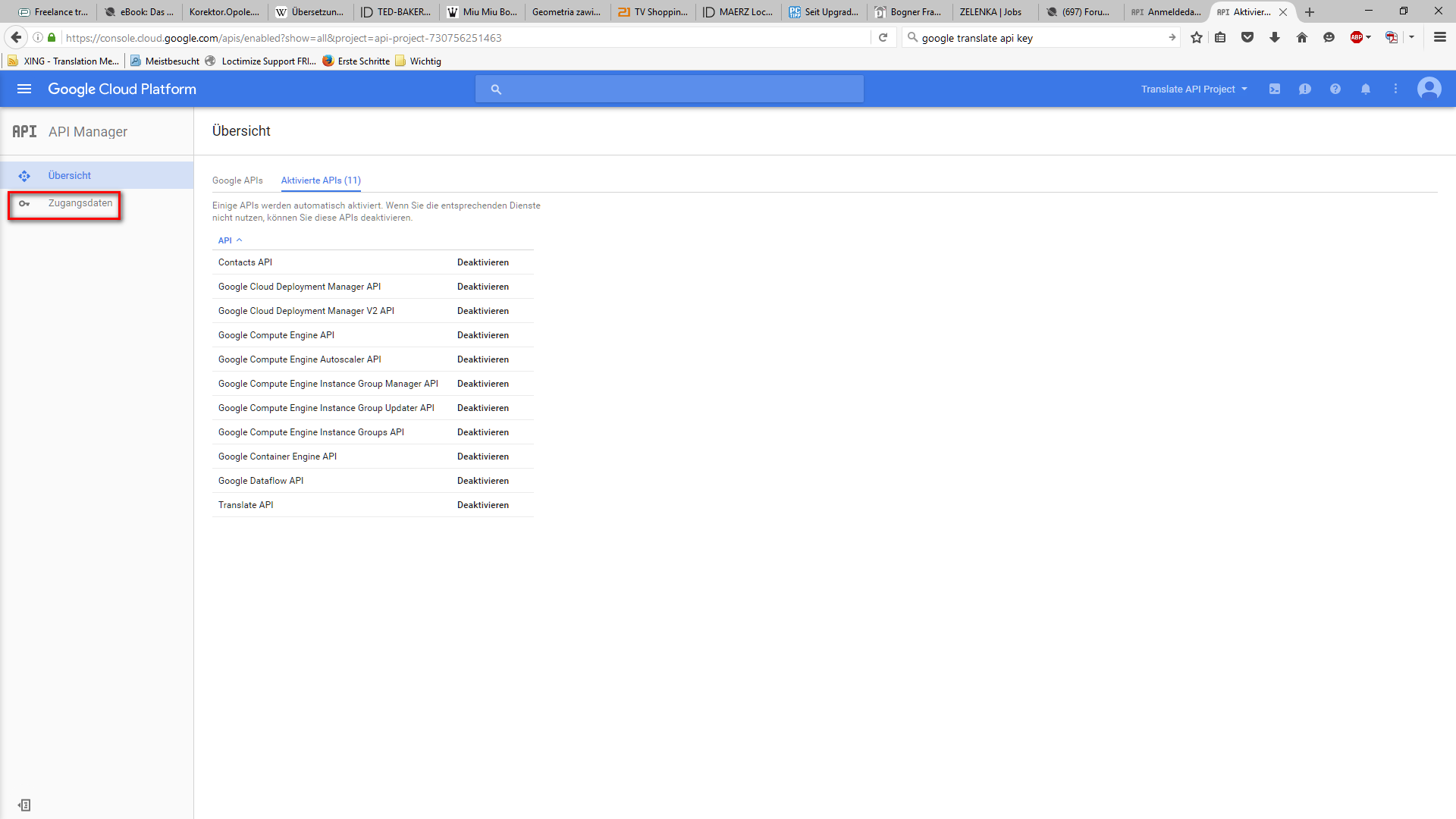The width and height of the screenshot is (1456, 819).
Task: Switch to the 'ZELENKA | Jobs' browser tab
Action: point(990,12)
